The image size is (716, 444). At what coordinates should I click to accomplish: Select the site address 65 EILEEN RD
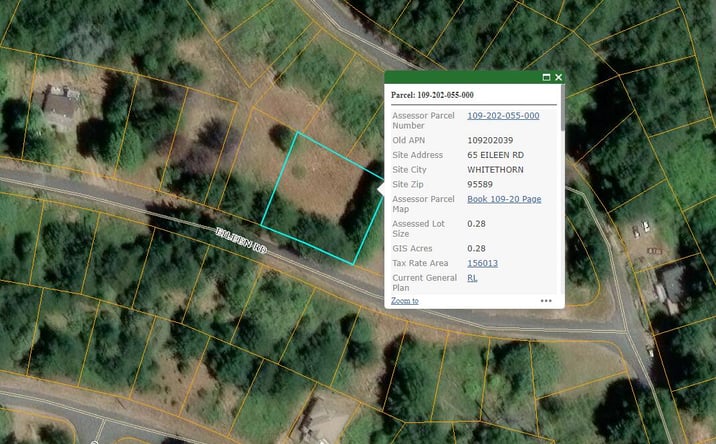495,155
